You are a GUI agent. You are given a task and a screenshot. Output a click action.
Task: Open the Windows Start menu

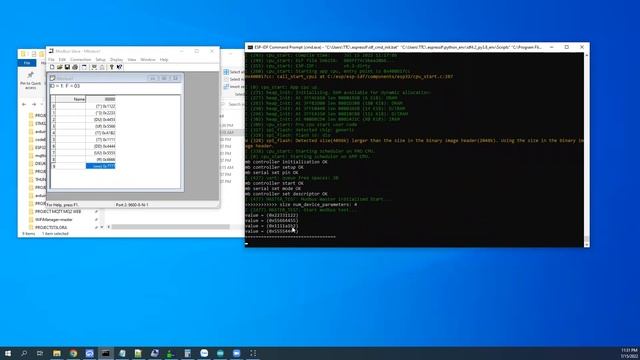[x=7, y=353]
